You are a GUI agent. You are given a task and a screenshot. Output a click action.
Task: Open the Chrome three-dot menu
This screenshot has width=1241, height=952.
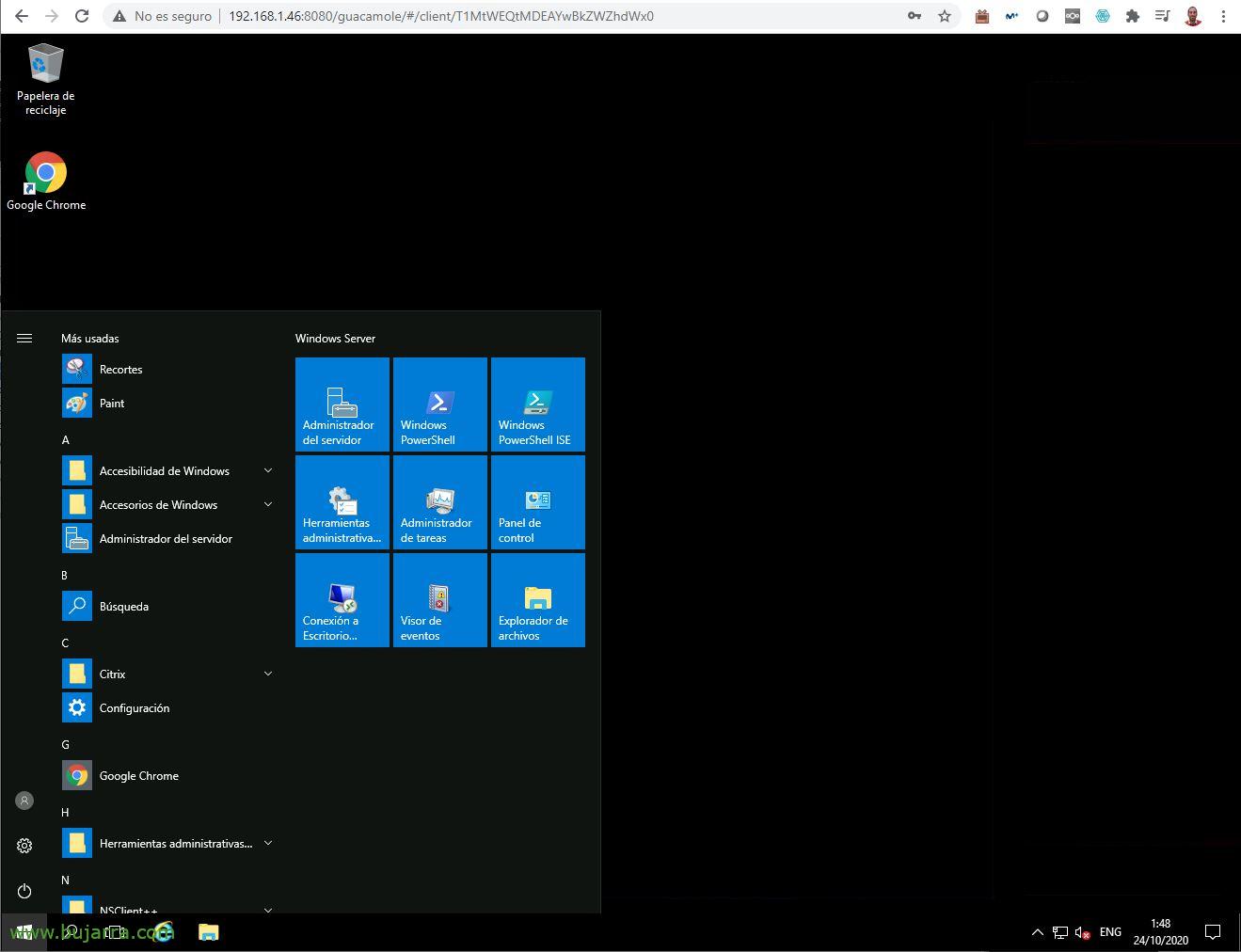(1224, 16)
